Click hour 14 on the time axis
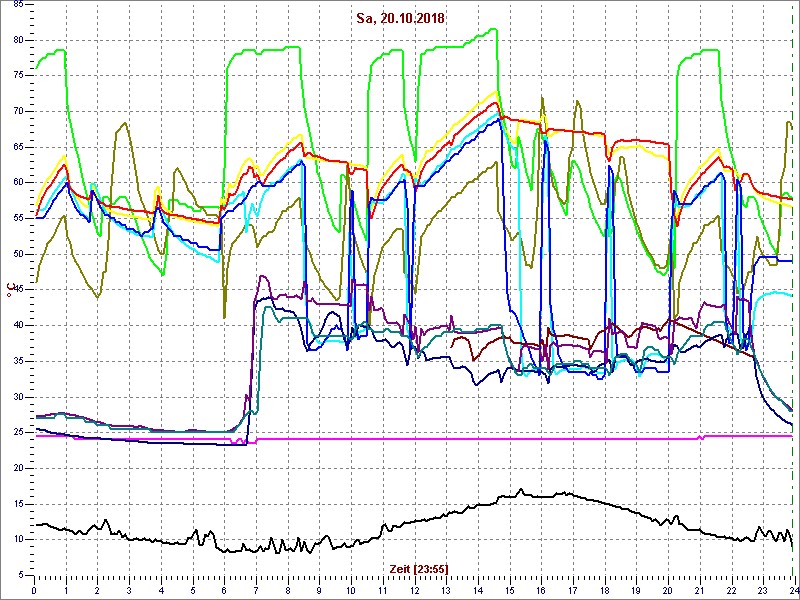Screen dimensions: 800x600 tap(478, 591)
